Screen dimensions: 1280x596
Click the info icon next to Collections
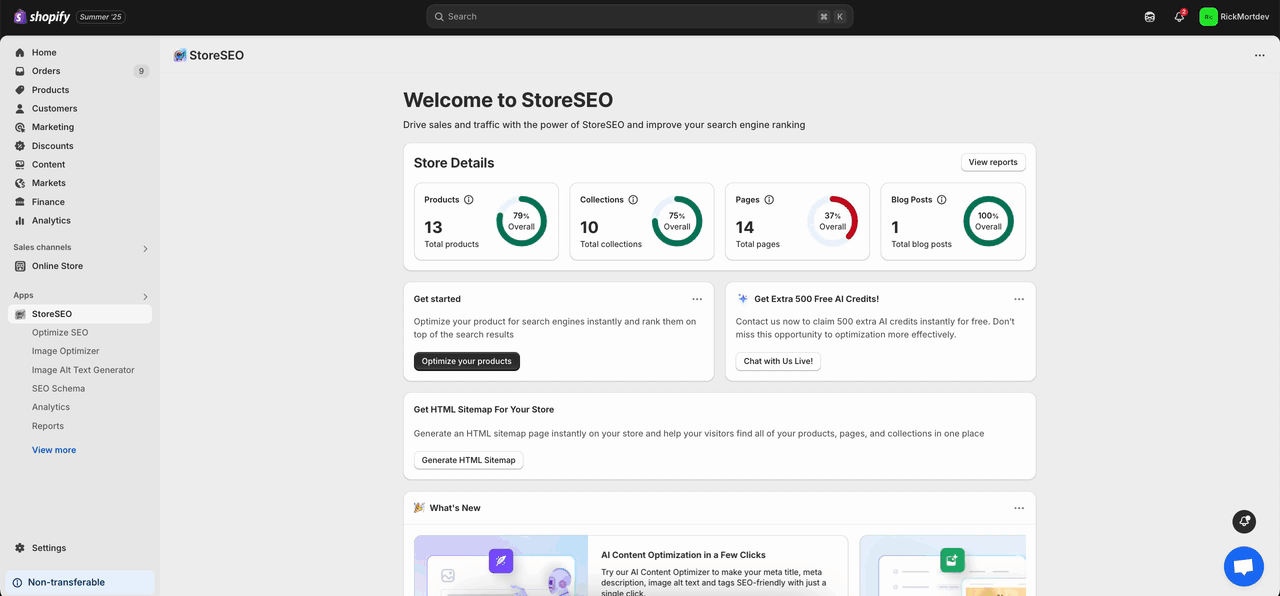click(x=633, y=200)
